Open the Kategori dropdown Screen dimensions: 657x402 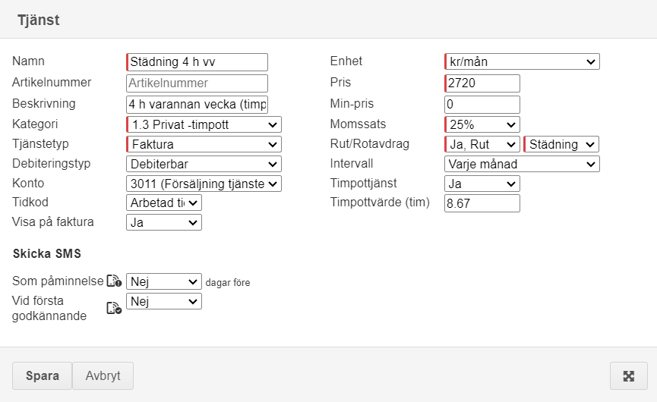point(204,125)
